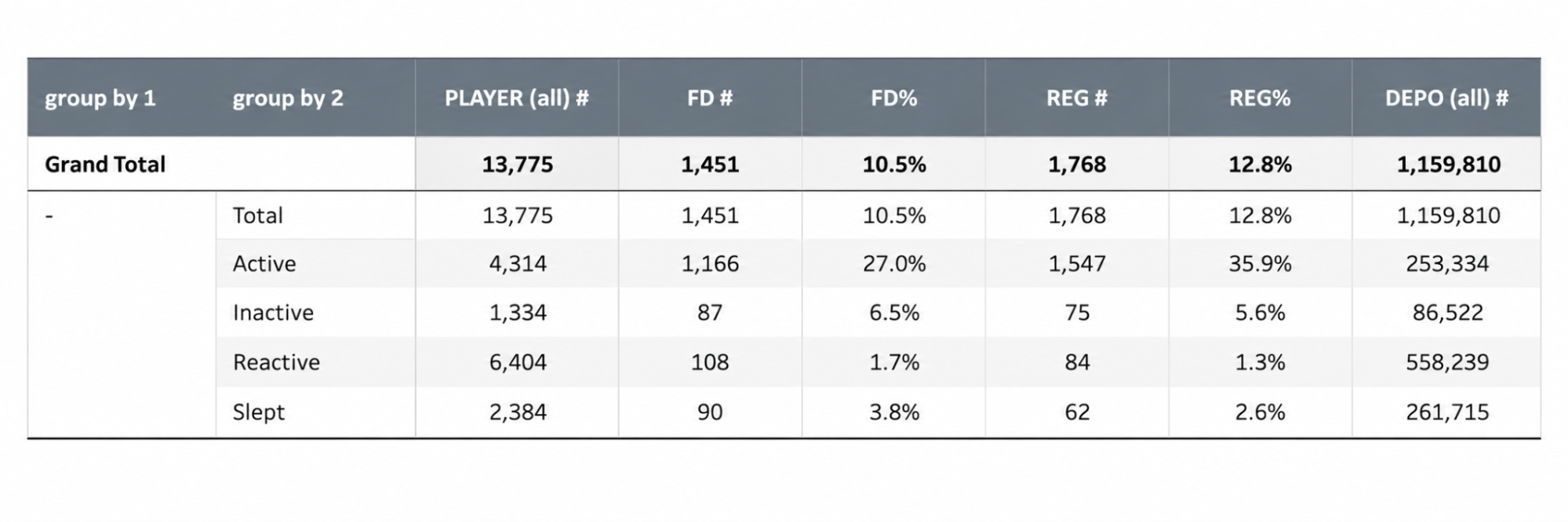Click the 'Total' sub-row label
This screenshot has width=1568, height=522.
pyautogui.click(x=257, y=216)
